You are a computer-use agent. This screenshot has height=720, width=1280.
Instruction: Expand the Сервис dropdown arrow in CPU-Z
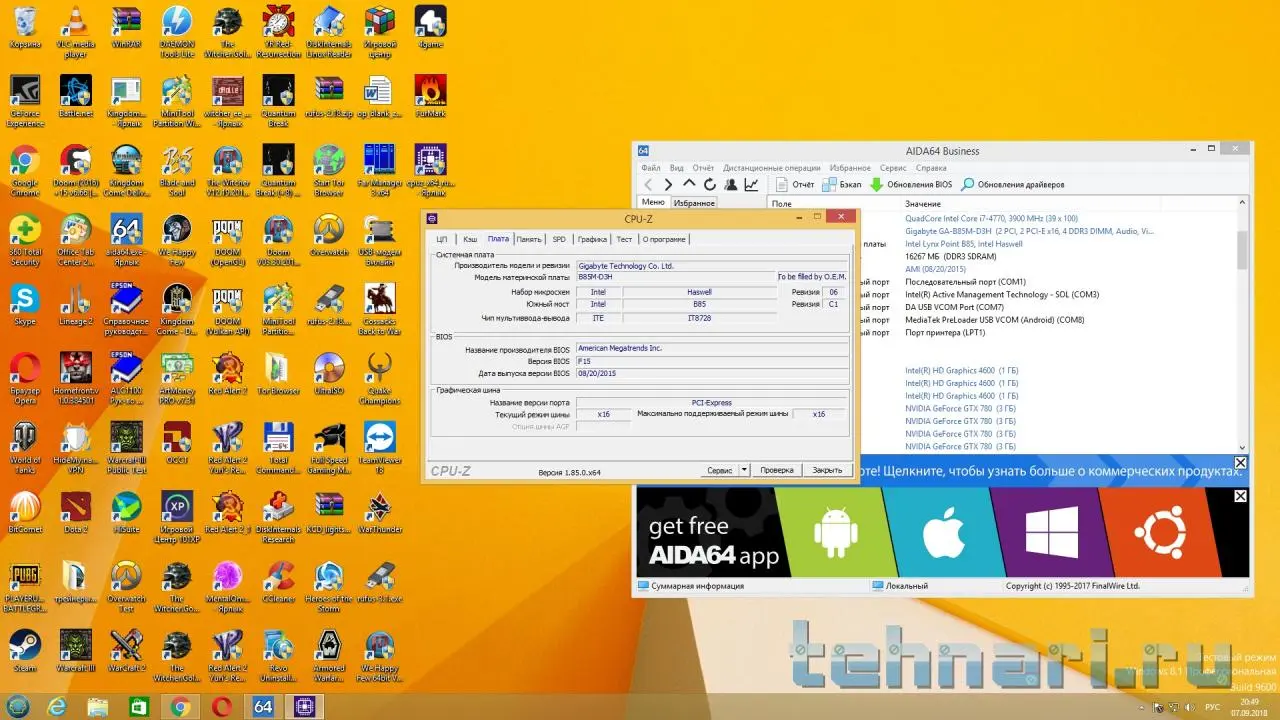(743, 470)
